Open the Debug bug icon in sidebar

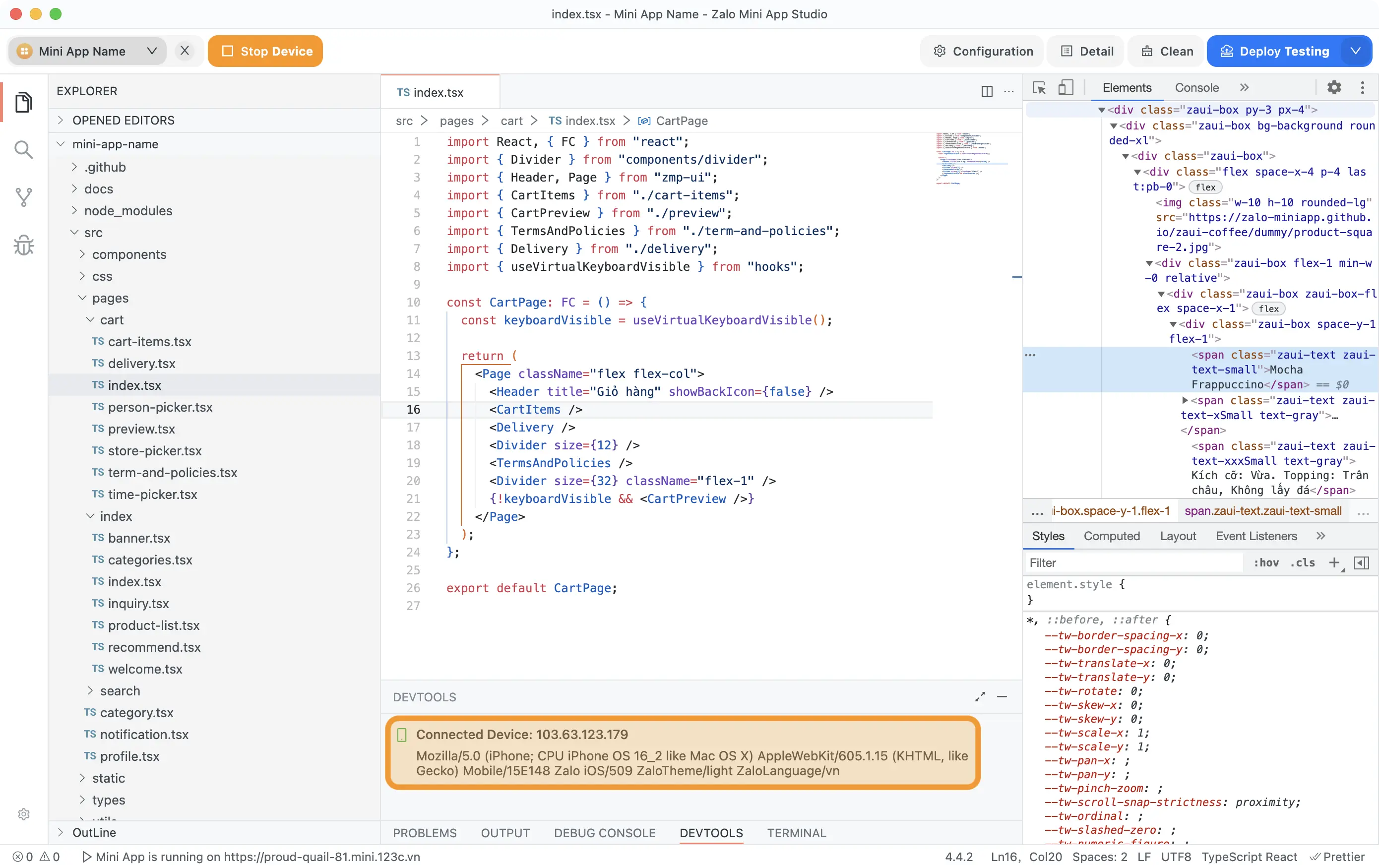tap(23, 245)
